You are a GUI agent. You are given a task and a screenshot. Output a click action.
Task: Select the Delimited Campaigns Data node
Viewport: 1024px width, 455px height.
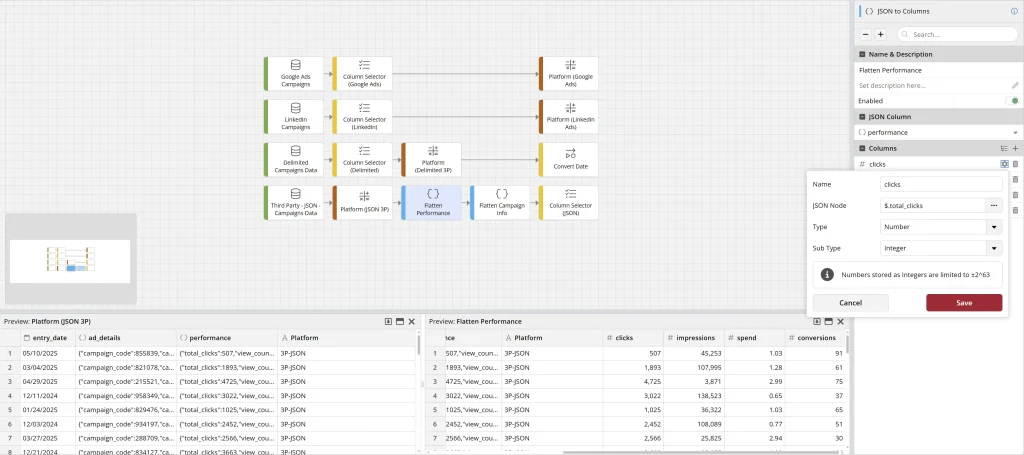coord(294,159)
